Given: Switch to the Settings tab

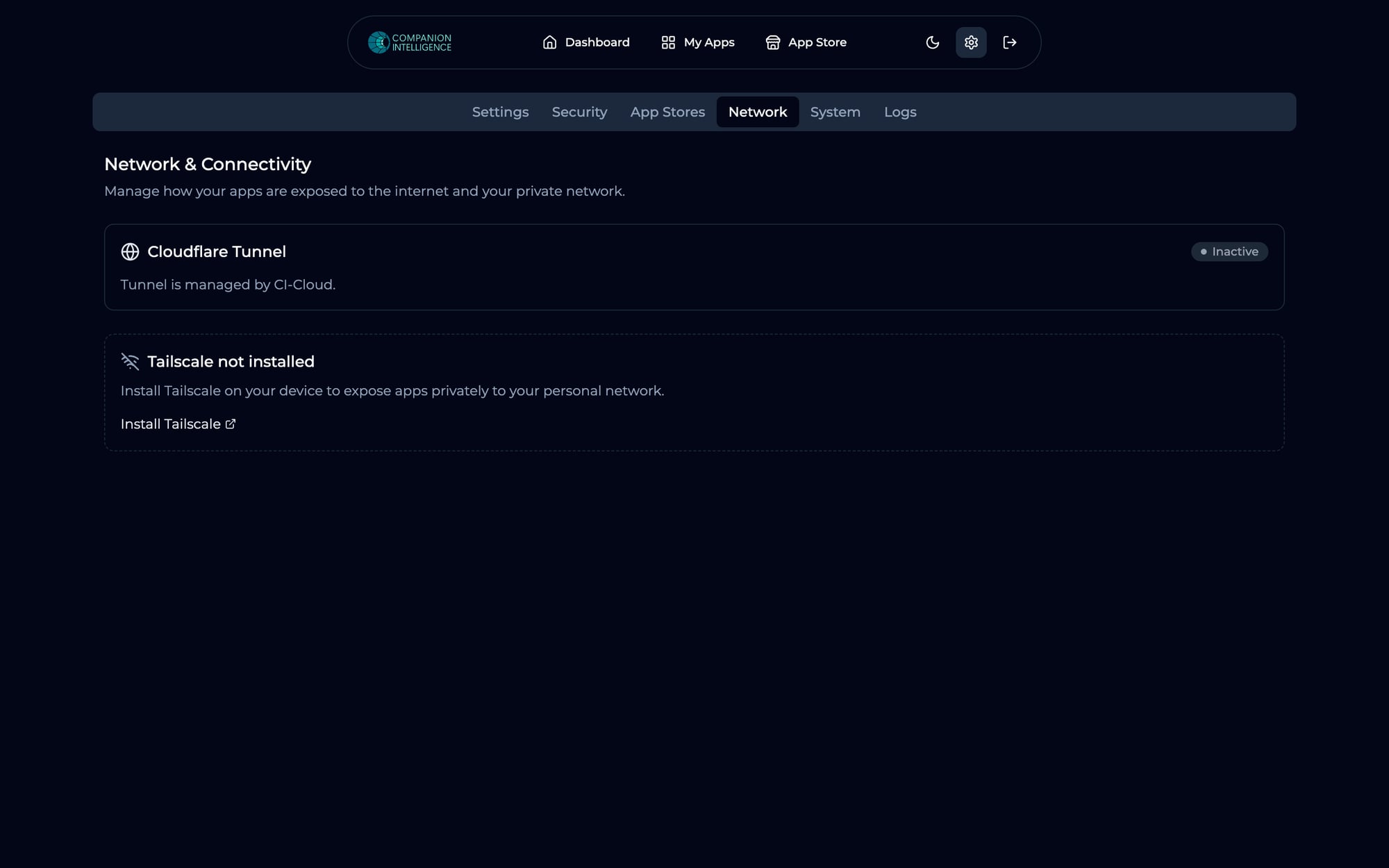Looking at the screenshot, I should 500,112.
